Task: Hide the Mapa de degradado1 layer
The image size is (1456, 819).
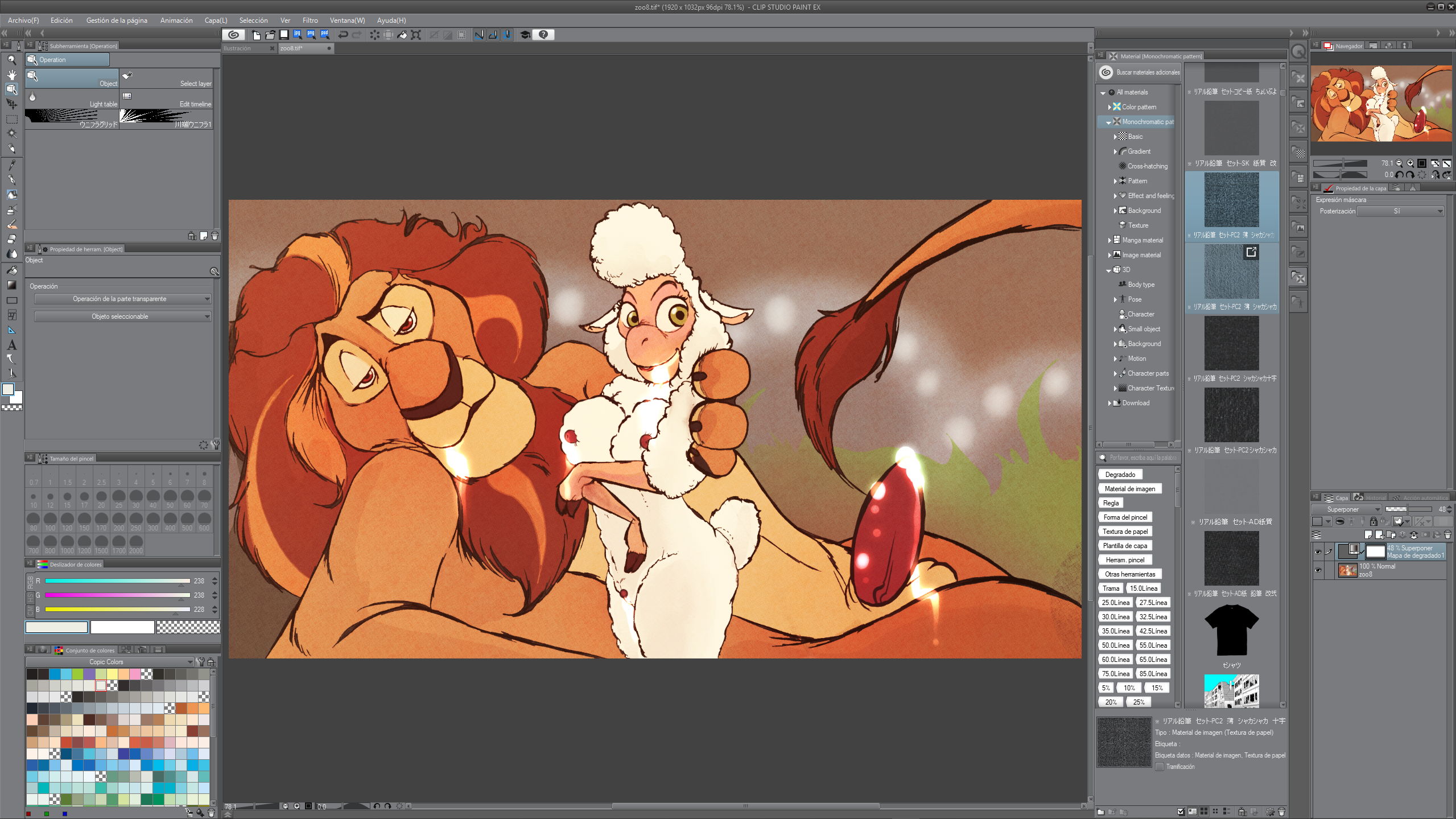Action: (x=1318, y=552)
